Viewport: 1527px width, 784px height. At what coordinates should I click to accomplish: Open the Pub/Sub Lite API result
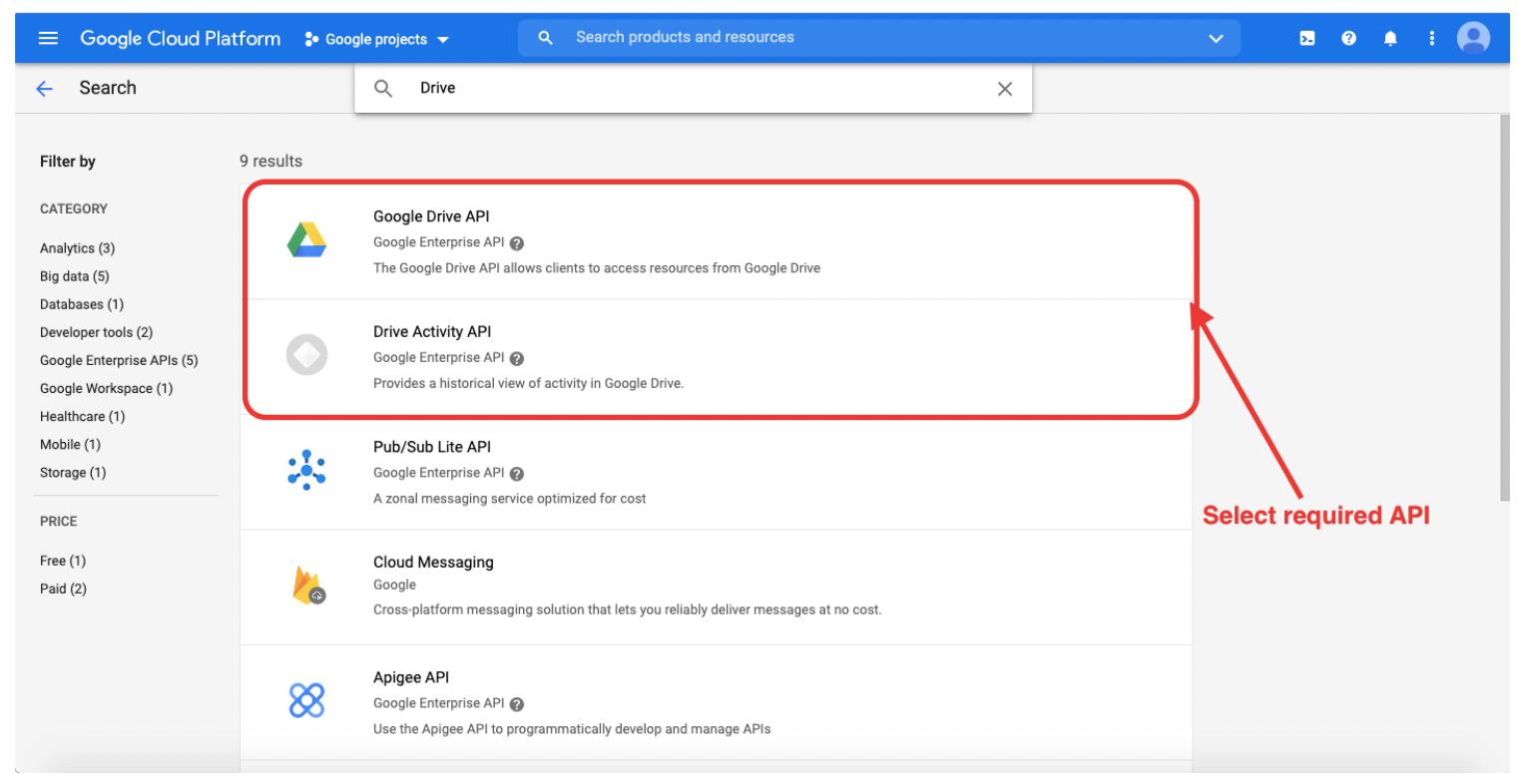point(717,472)
